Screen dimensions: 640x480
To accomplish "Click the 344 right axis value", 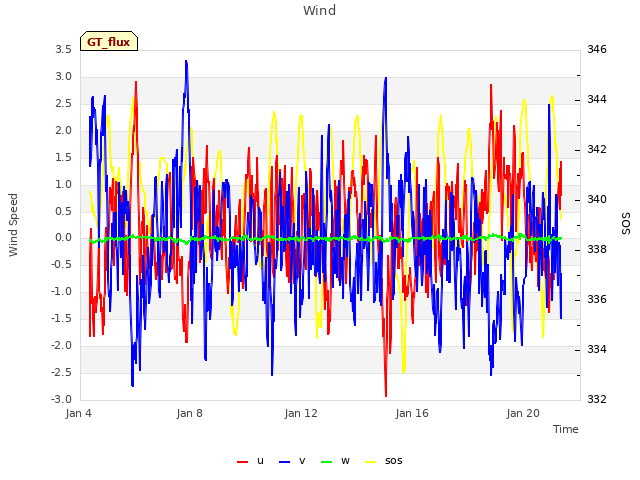I will [x=597, y=100].
